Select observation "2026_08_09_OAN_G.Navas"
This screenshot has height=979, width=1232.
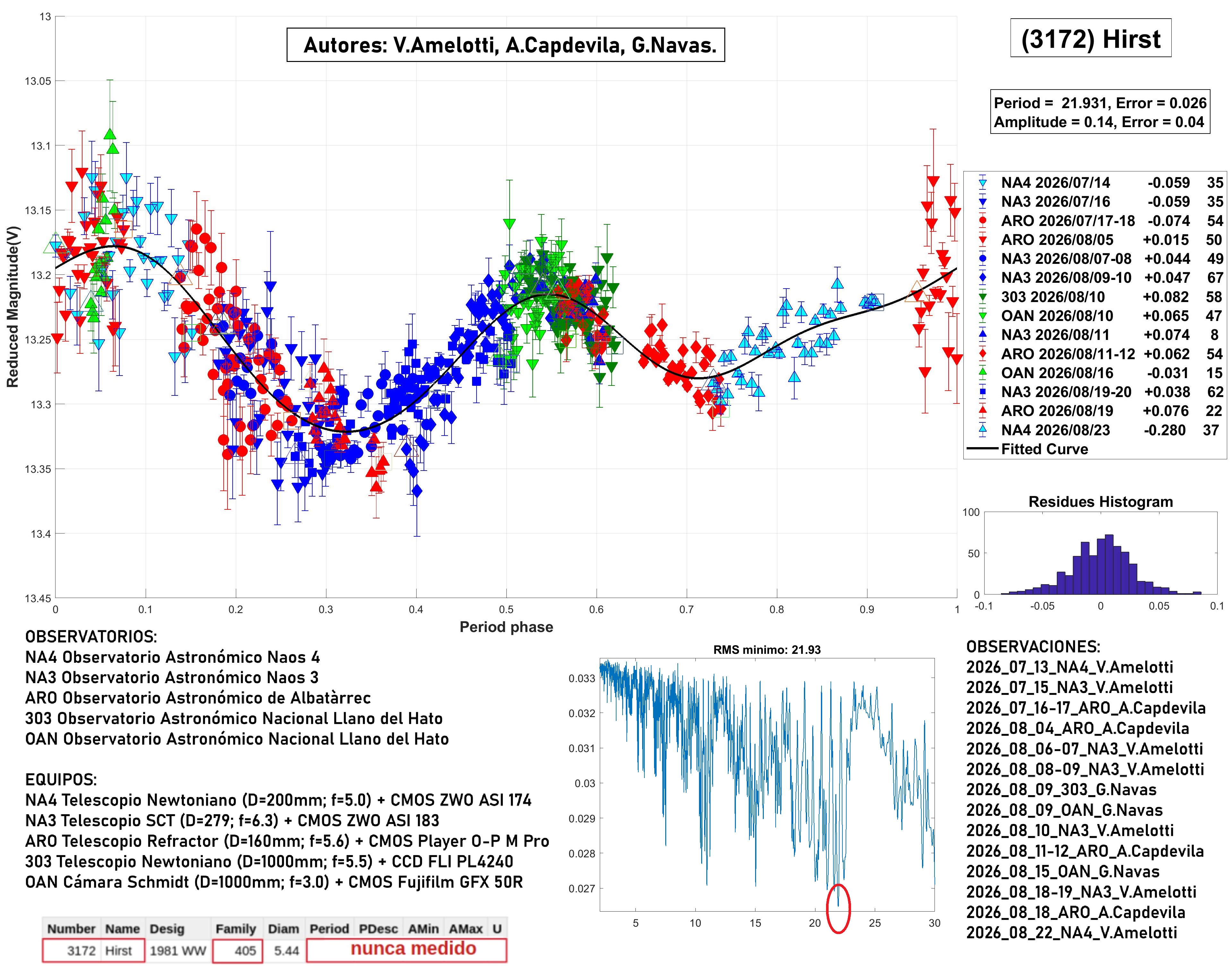tap(1064, 810)
